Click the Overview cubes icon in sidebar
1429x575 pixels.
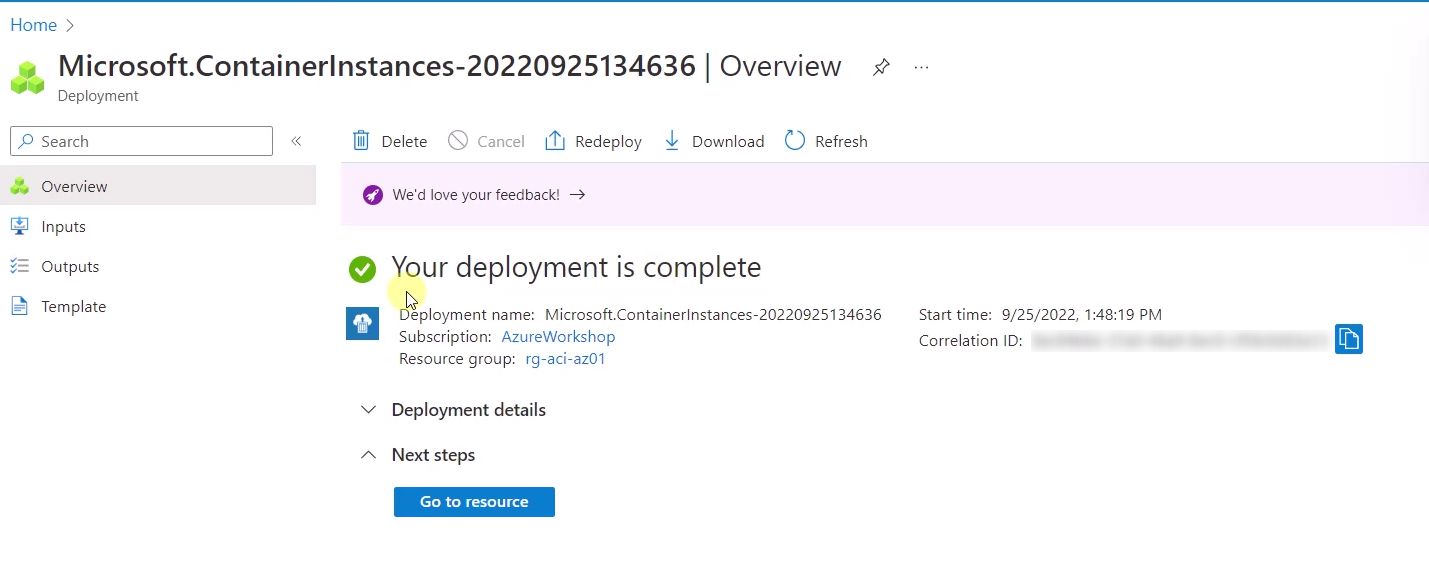pos(19,186)
